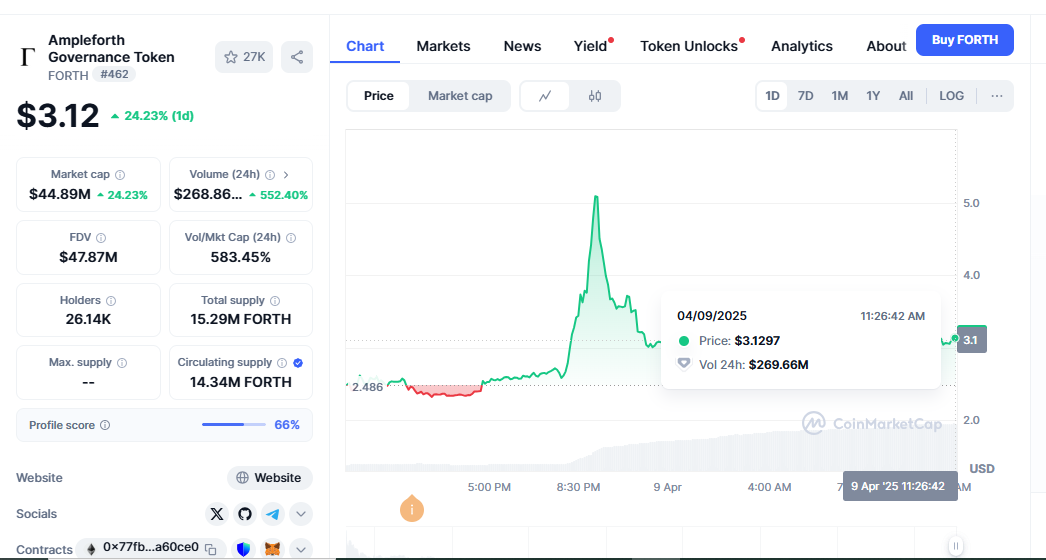Click the $47.87M FDV value
The image size is (1046, 560).
pos(88,257)
